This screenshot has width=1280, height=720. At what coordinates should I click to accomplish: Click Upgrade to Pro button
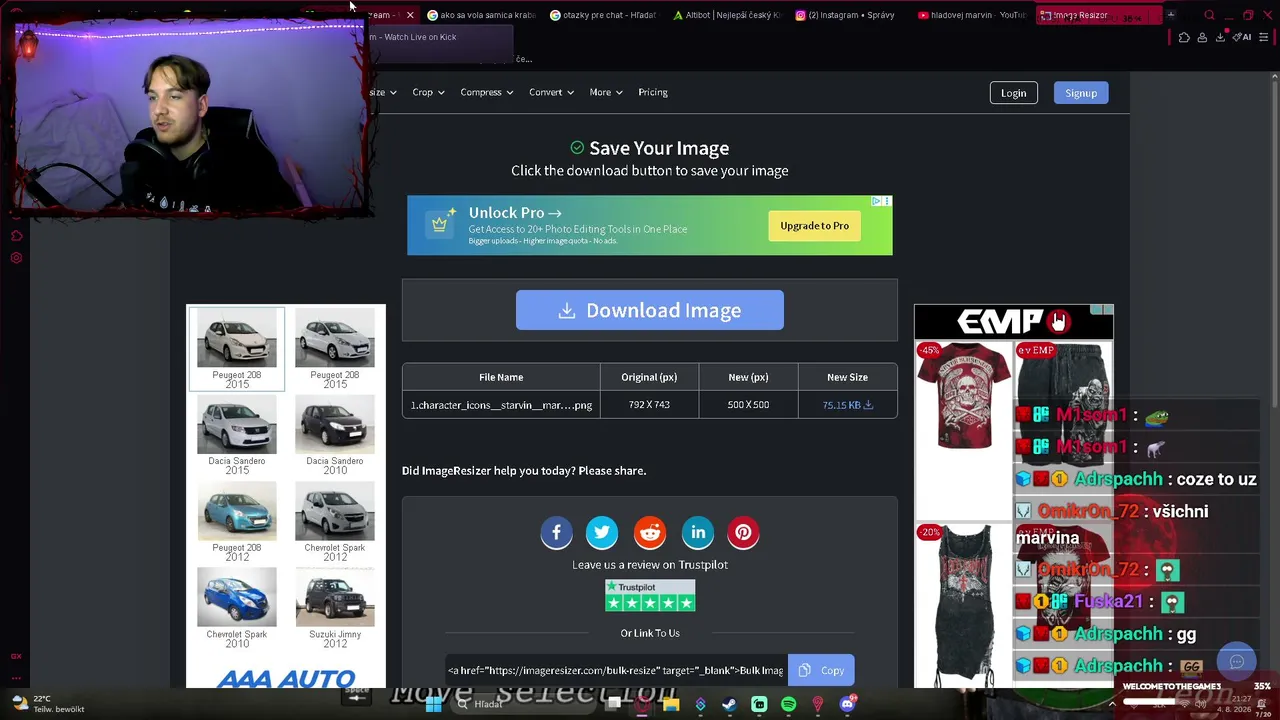click(x=814, y=226)
